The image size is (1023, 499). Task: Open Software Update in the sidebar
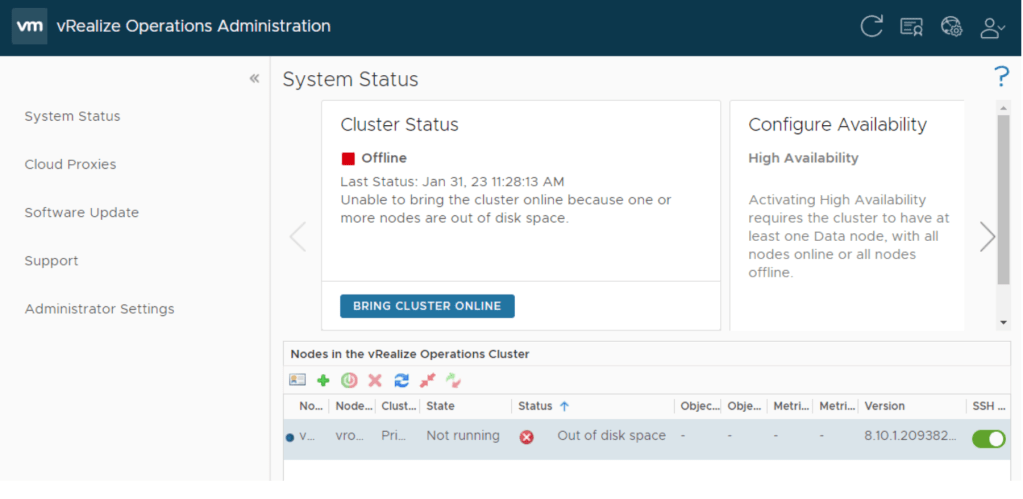[x=81, y=212]
